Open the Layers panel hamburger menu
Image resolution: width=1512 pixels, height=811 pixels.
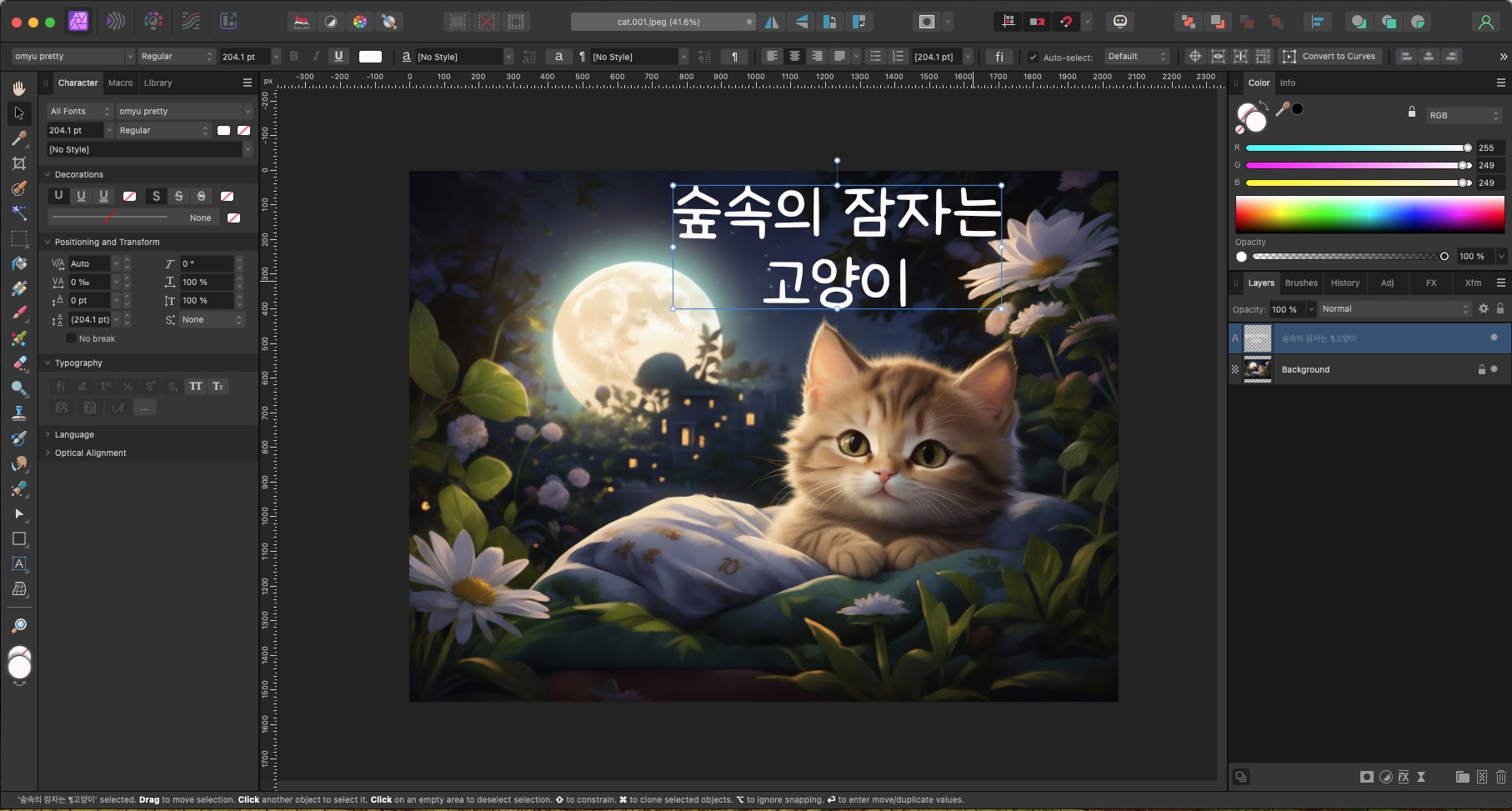(1500, 283)
